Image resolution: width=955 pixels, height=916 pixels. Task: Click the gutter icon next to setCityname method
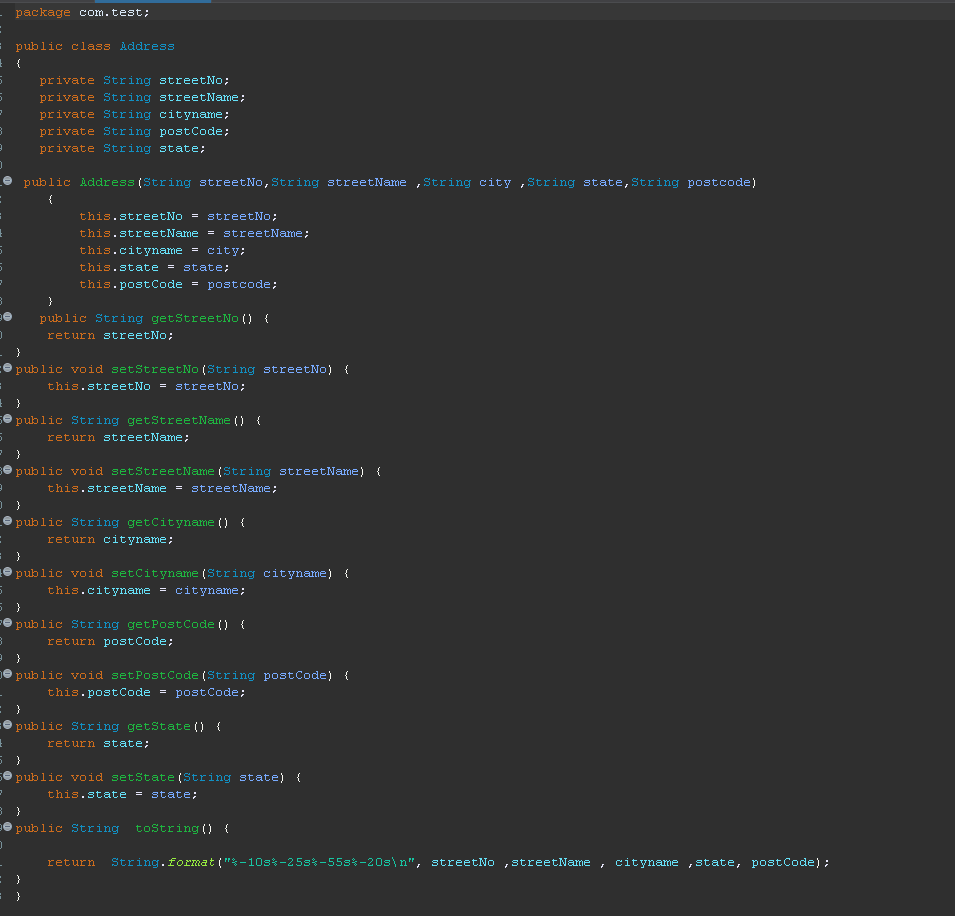(x=8, y=572)
